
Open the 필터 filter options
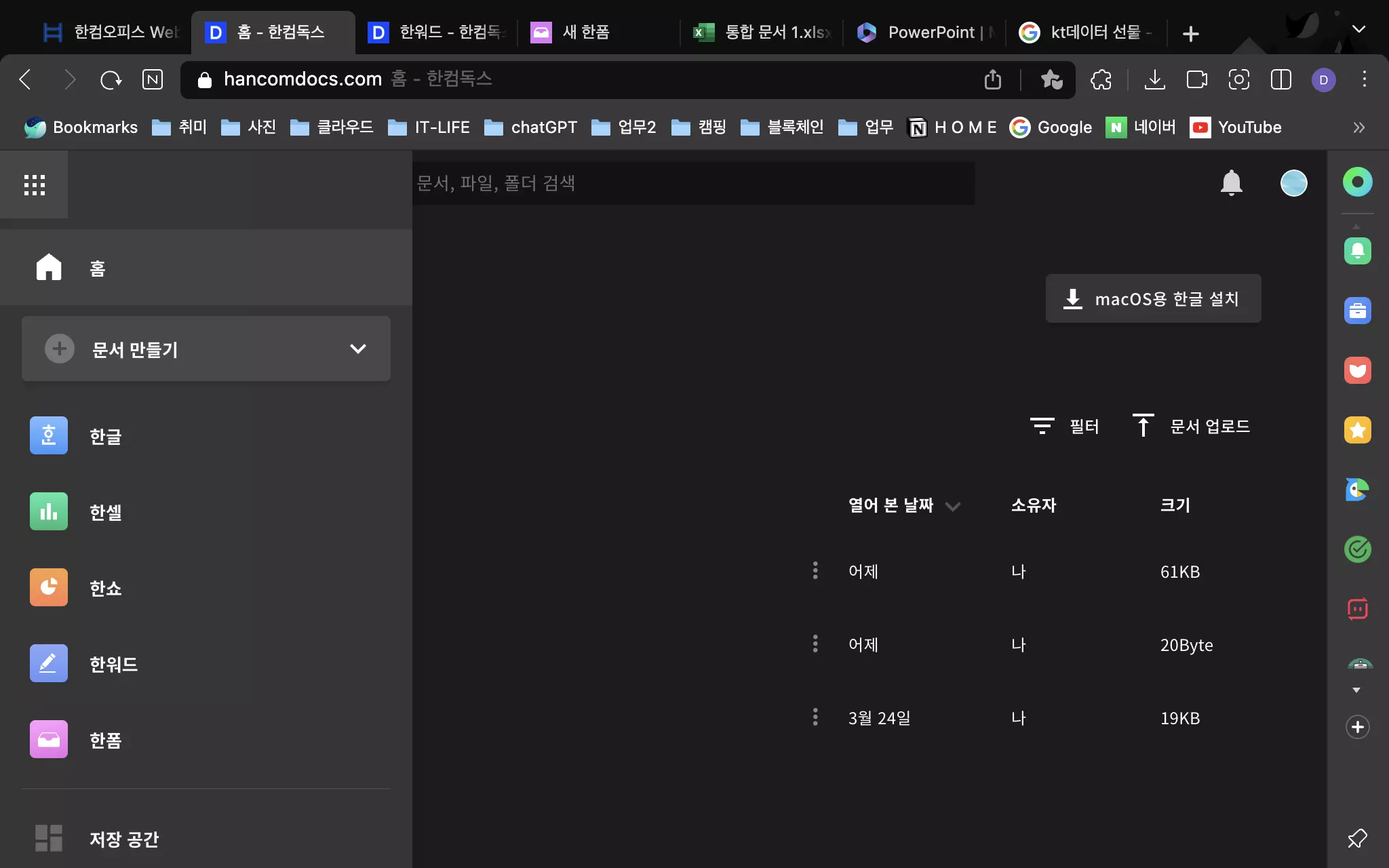[1064, 426]
